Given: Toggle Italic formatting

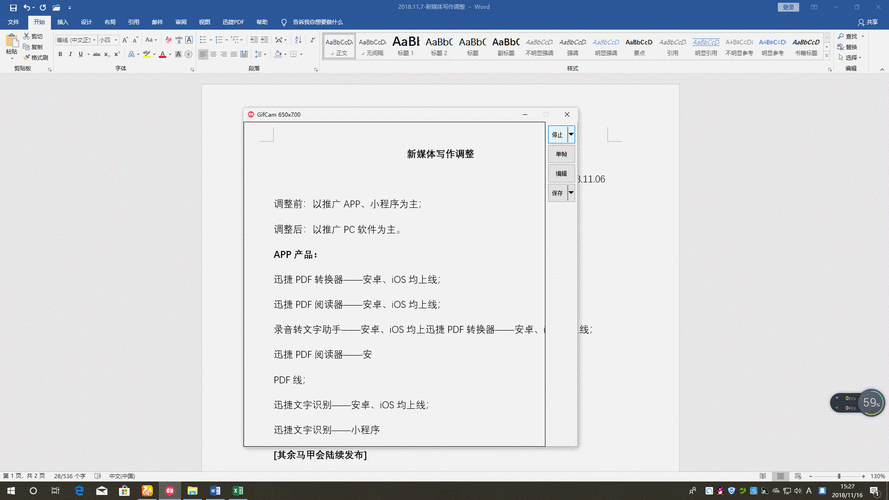Looking at the screenshot, I should pyautogui.click(x=70, y=54).
